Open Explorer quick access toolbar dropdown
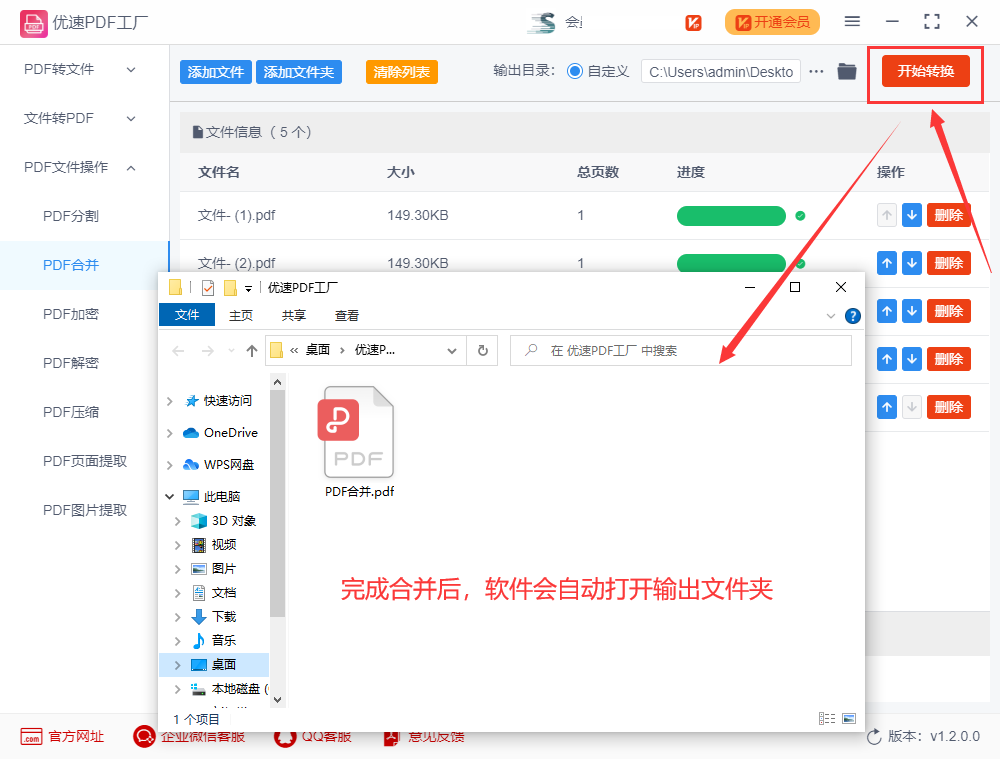The image size is (1000, 760). click(248, 289)
